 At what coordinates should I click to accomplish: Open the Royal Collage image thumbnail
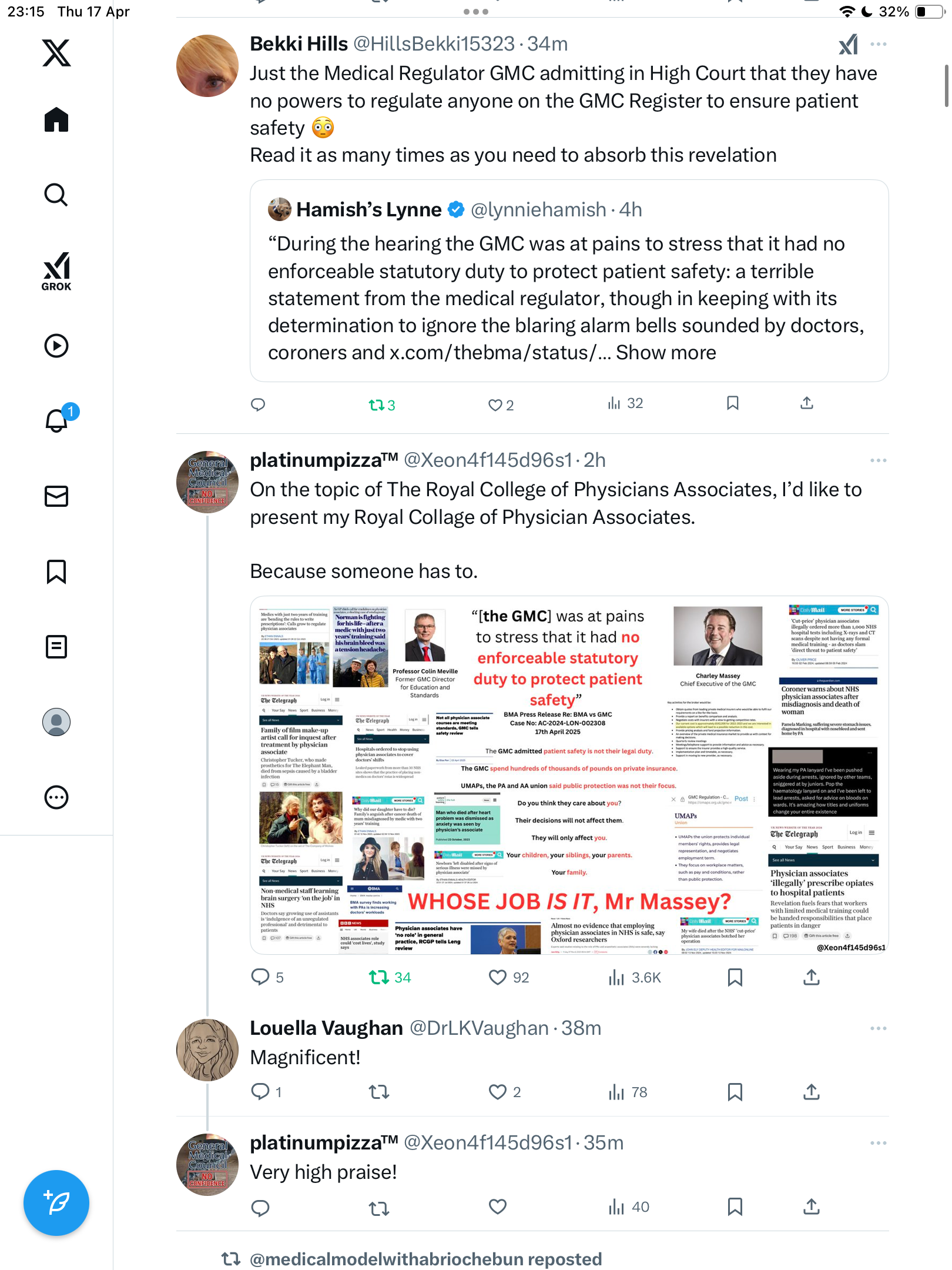(x=569, y=775)
